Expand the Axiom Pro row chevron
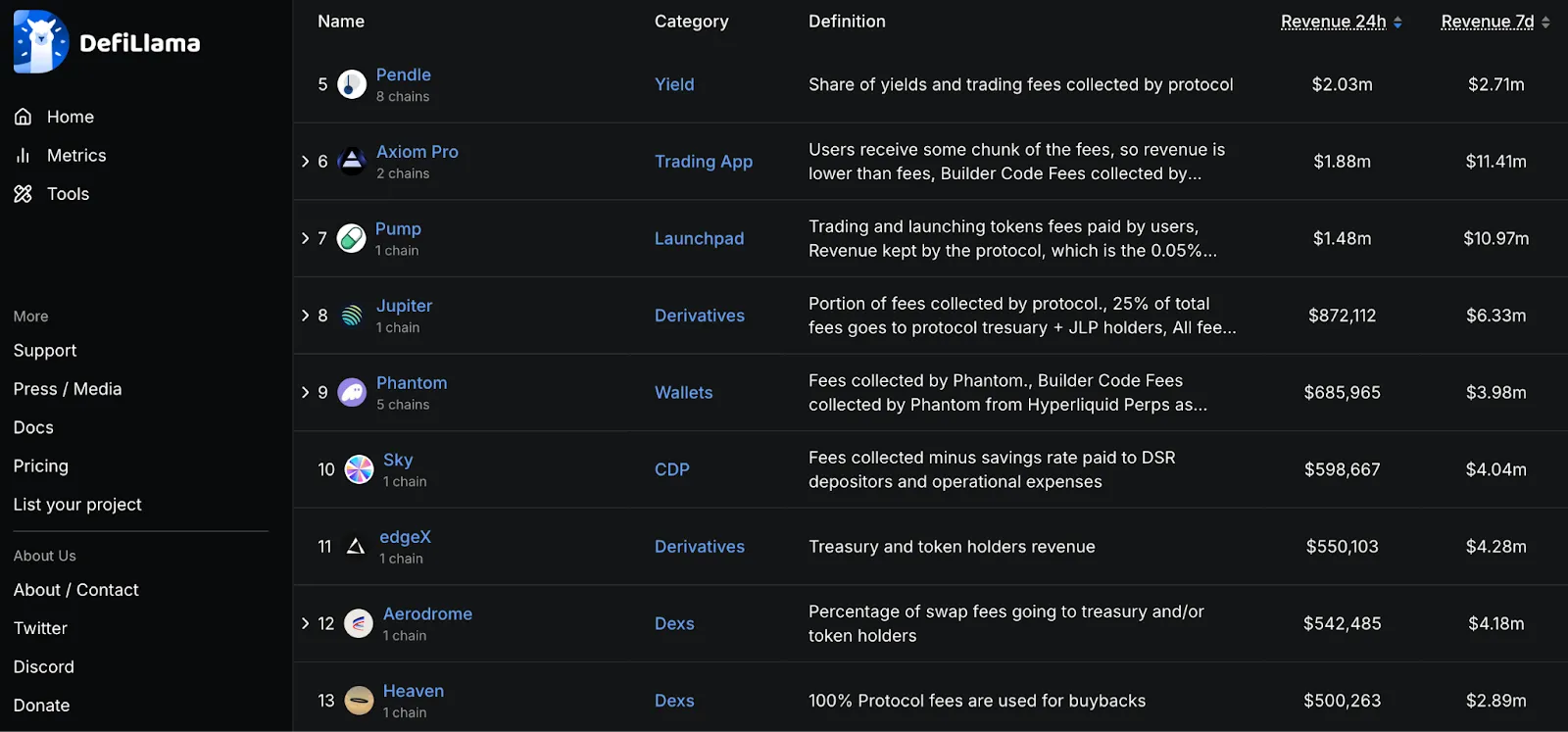Image resolution: width=1568 pixels, height=732 pixels. pos(305,162)
